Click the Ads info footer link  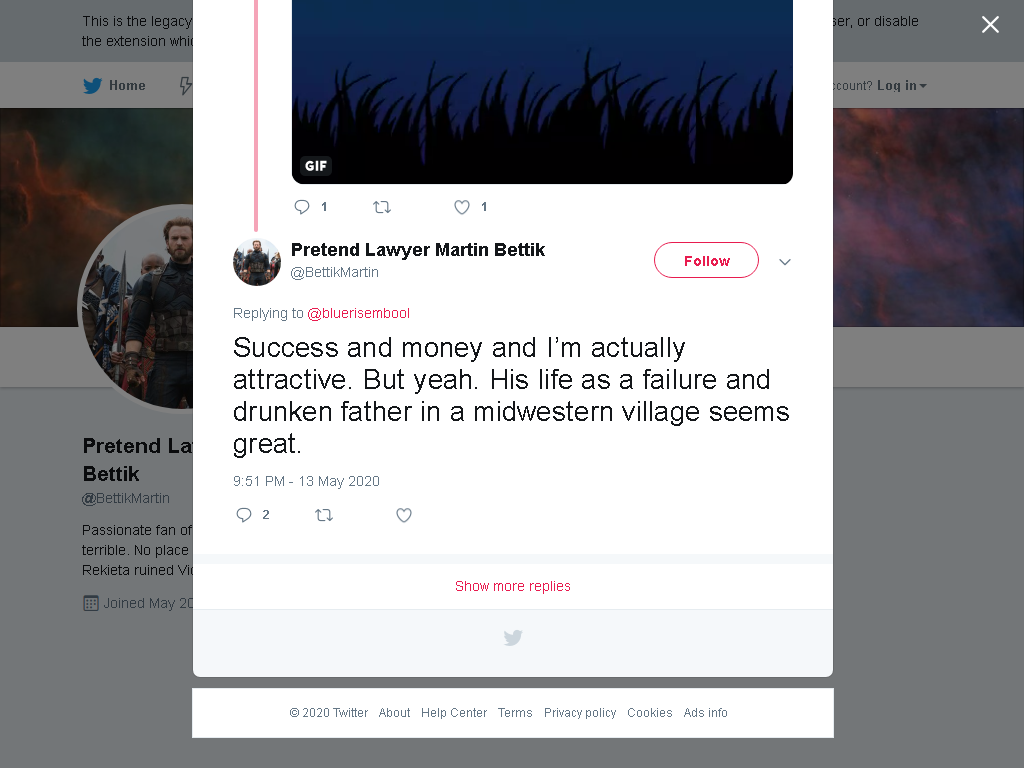pos(705,712)
